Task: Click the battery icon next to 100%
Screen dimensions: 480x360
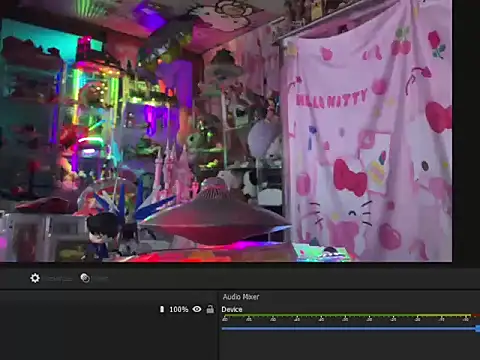Action: point(162,309)
